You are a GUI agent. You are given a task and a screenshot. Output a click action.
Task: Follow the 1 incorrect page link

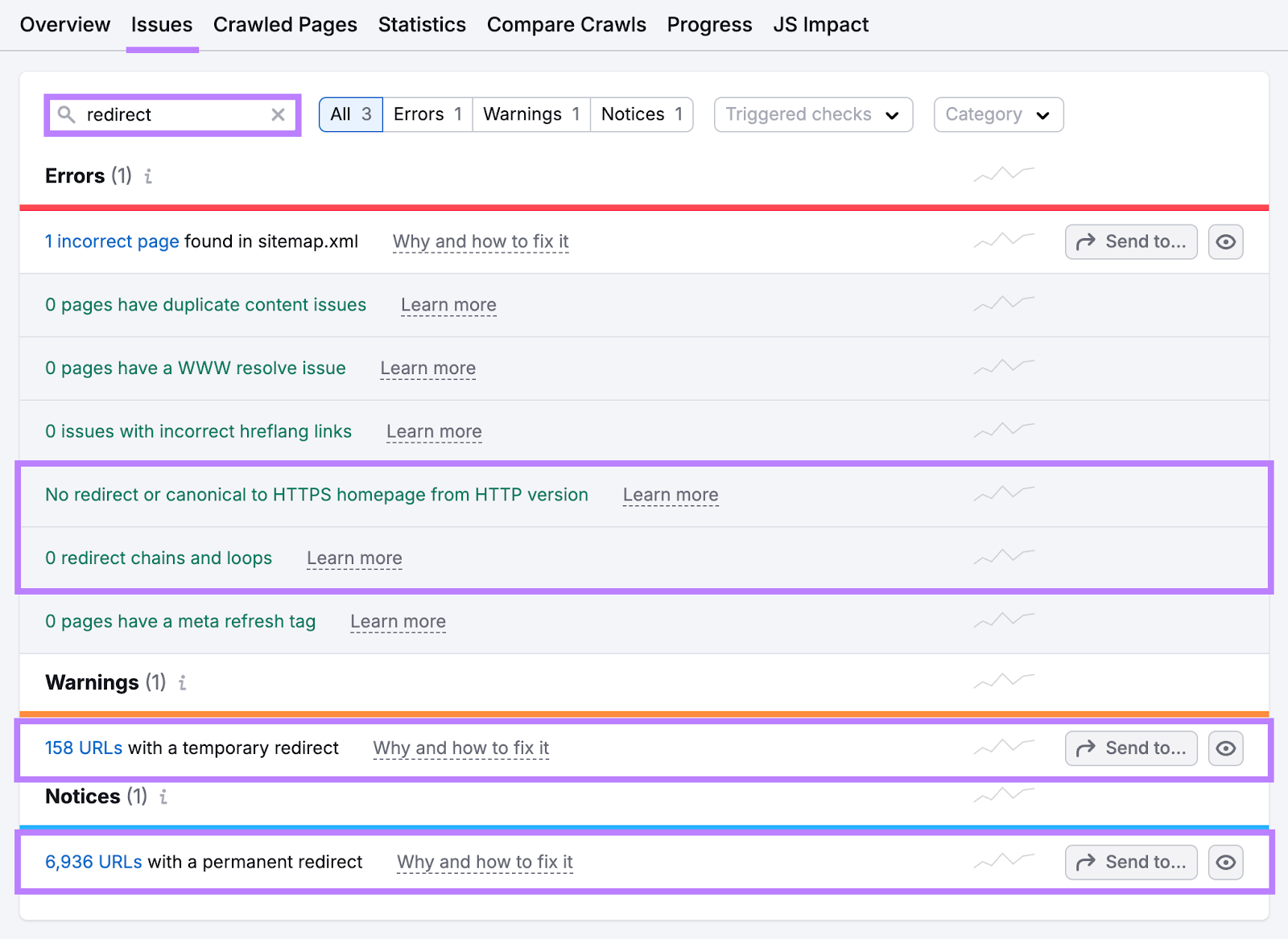coord(111,241)
